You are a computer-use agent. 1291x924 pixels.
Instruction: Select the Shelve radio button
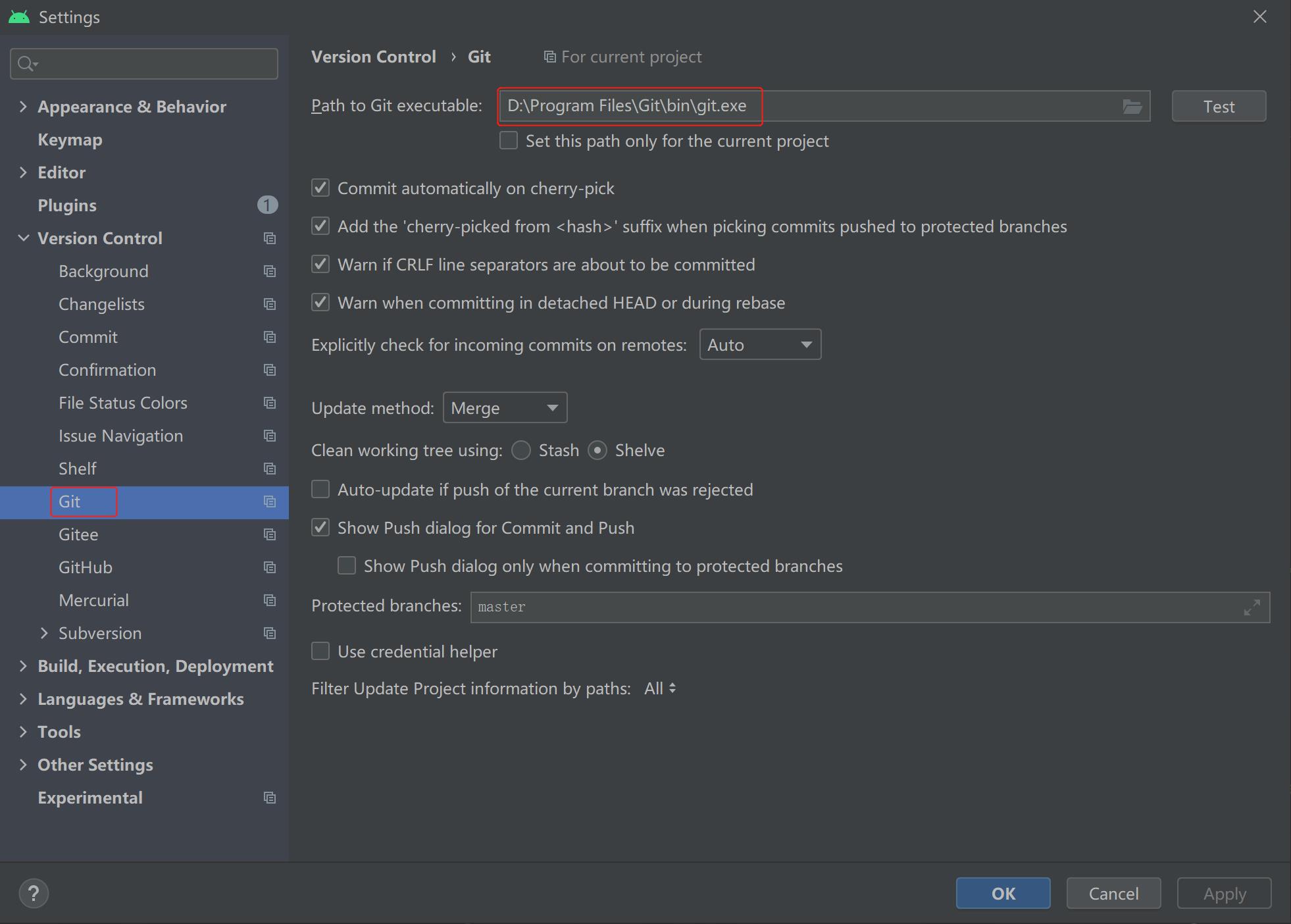(x=597, y=450)
